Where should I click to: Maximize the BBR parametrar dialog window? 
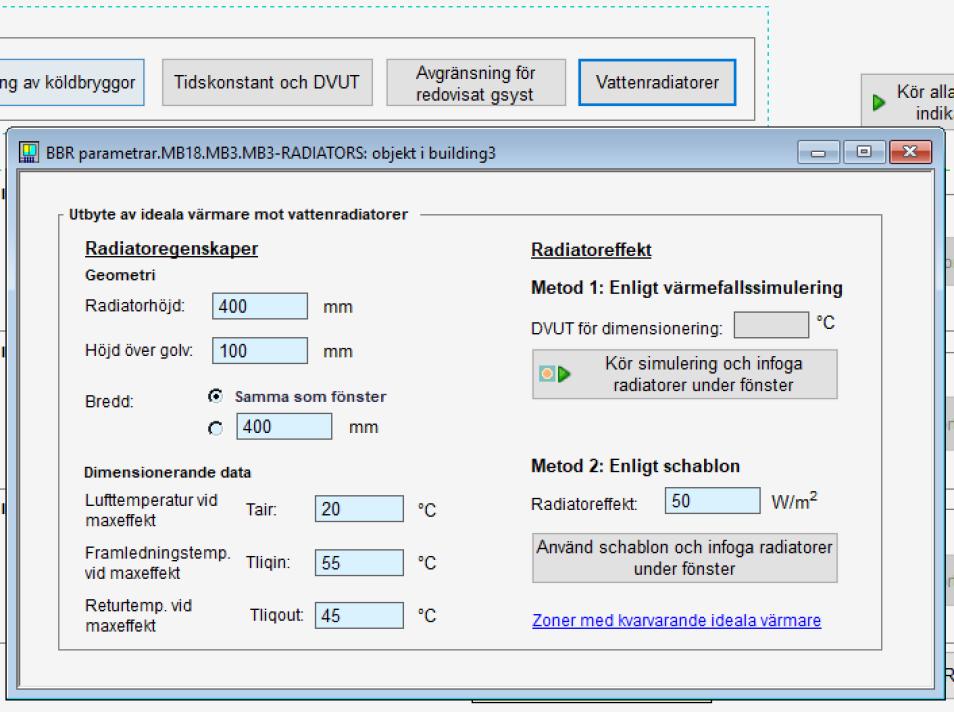pyautogui.click(x=864, y=152)
